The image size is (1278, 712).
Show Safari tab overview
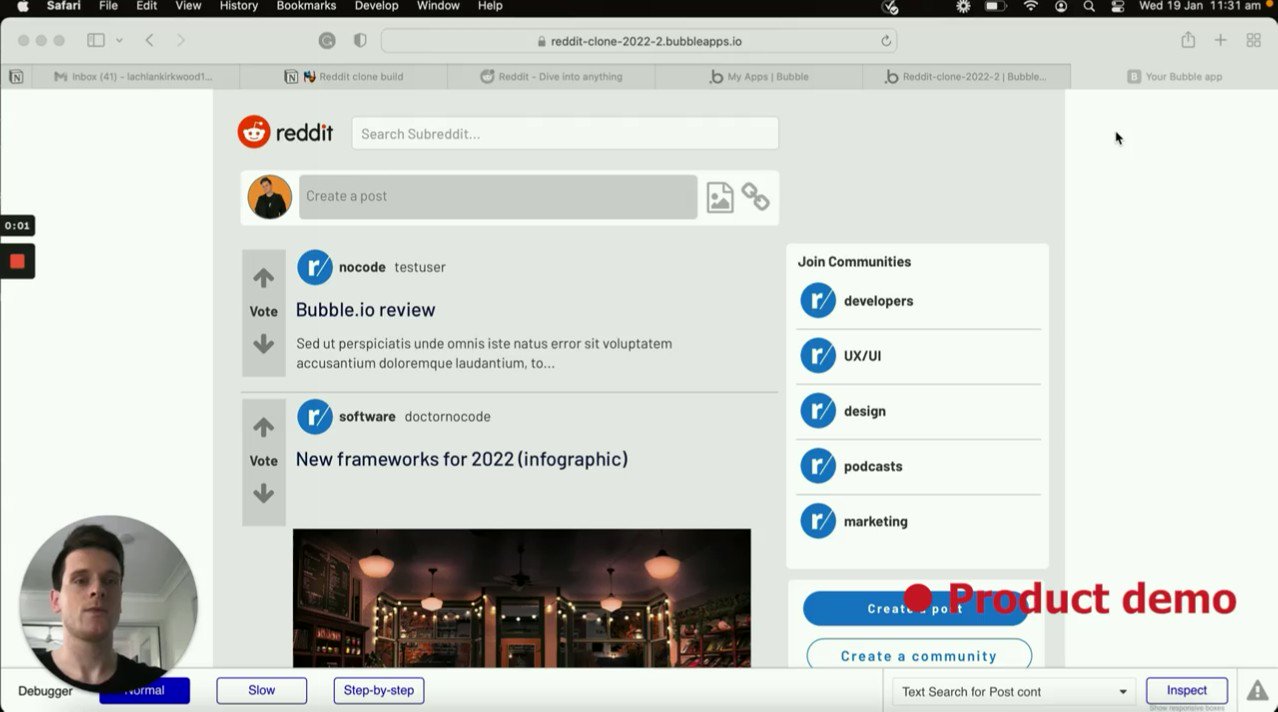(1253, 40)
